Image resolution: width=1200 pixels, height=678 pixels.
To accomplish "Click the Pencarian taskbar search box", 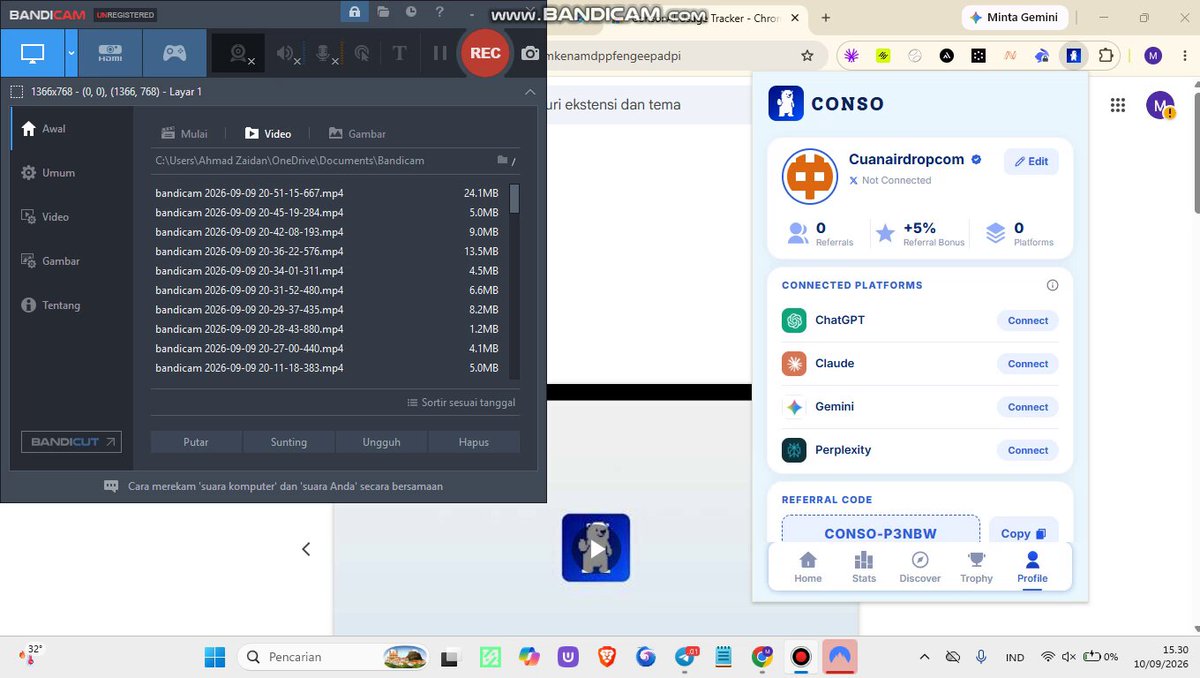I will [333, 657].
